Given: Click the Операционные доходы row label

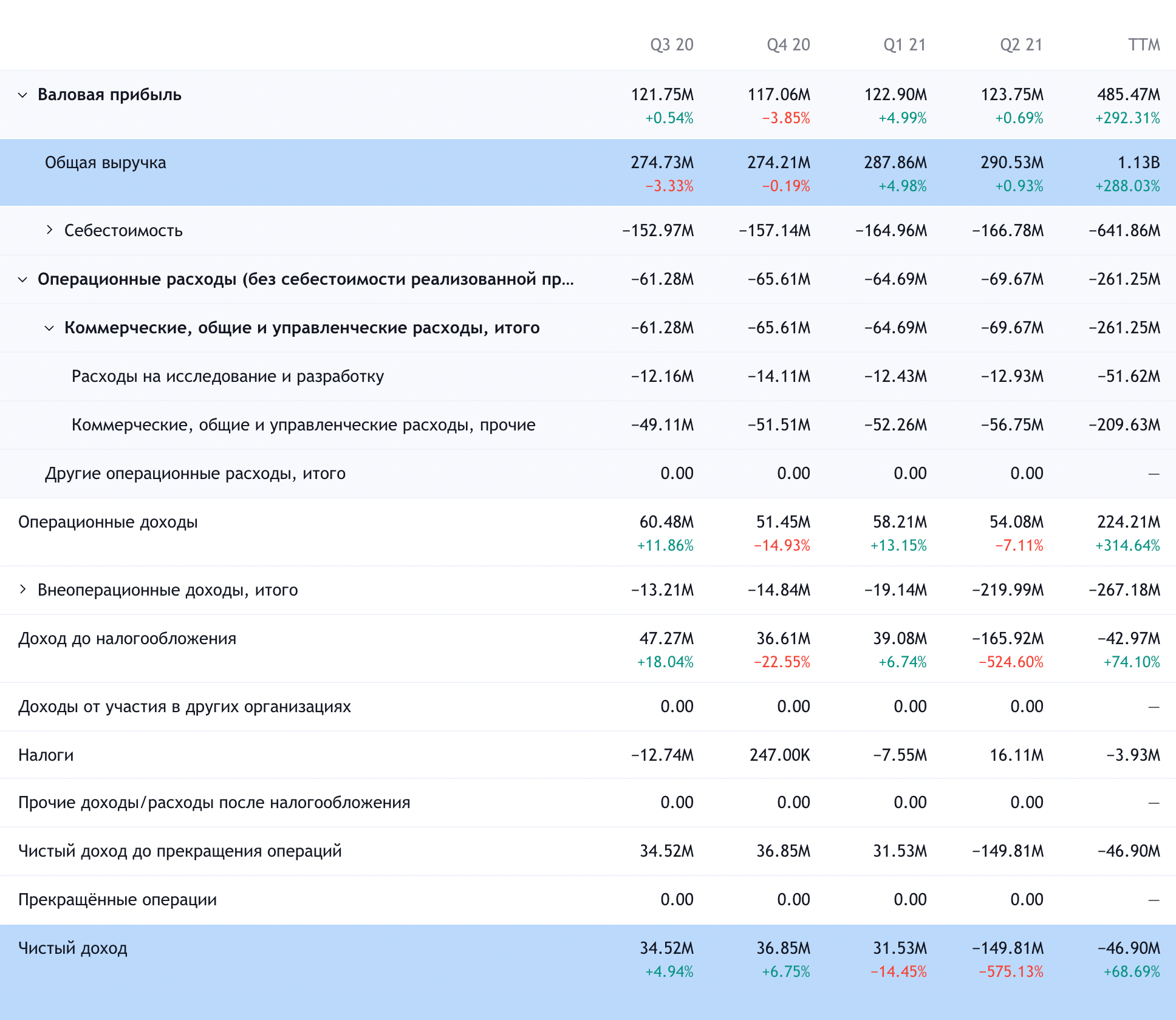Looking at the screenshot, I should point(108,522).
